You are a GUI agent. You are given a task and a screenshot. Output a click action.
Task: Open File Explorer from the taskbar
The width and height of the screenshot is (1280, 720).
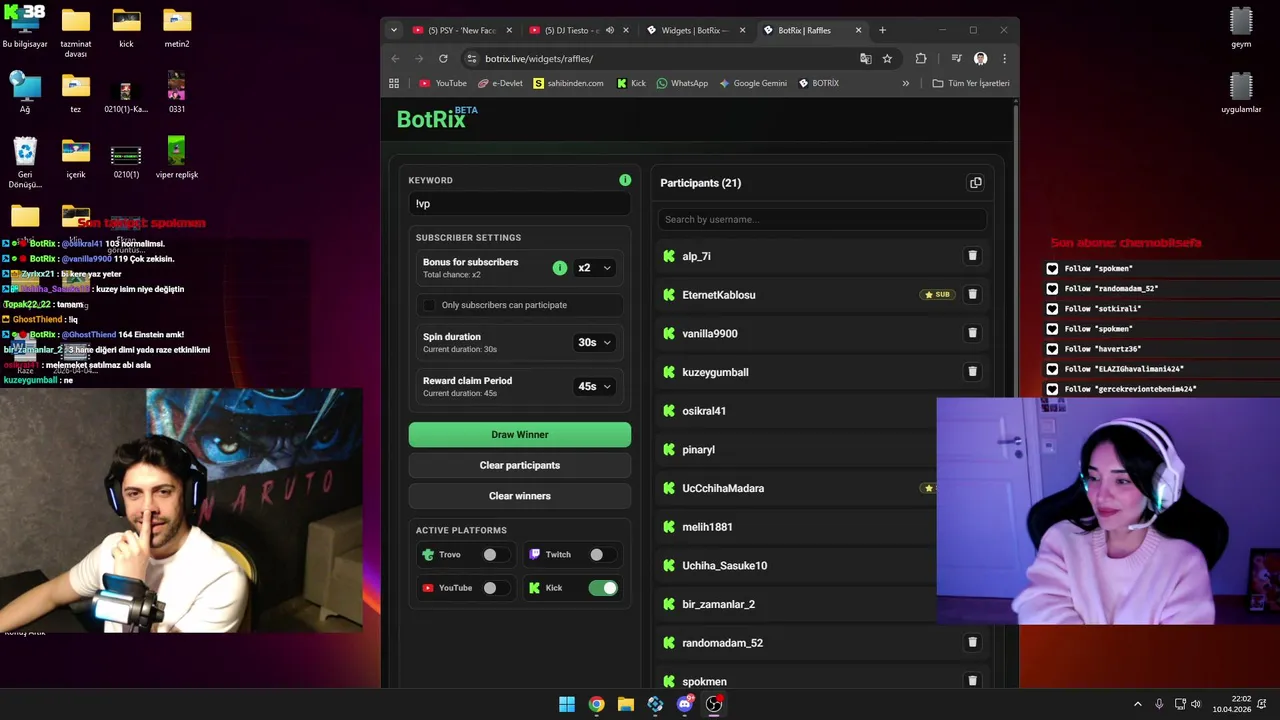(626, 704)
